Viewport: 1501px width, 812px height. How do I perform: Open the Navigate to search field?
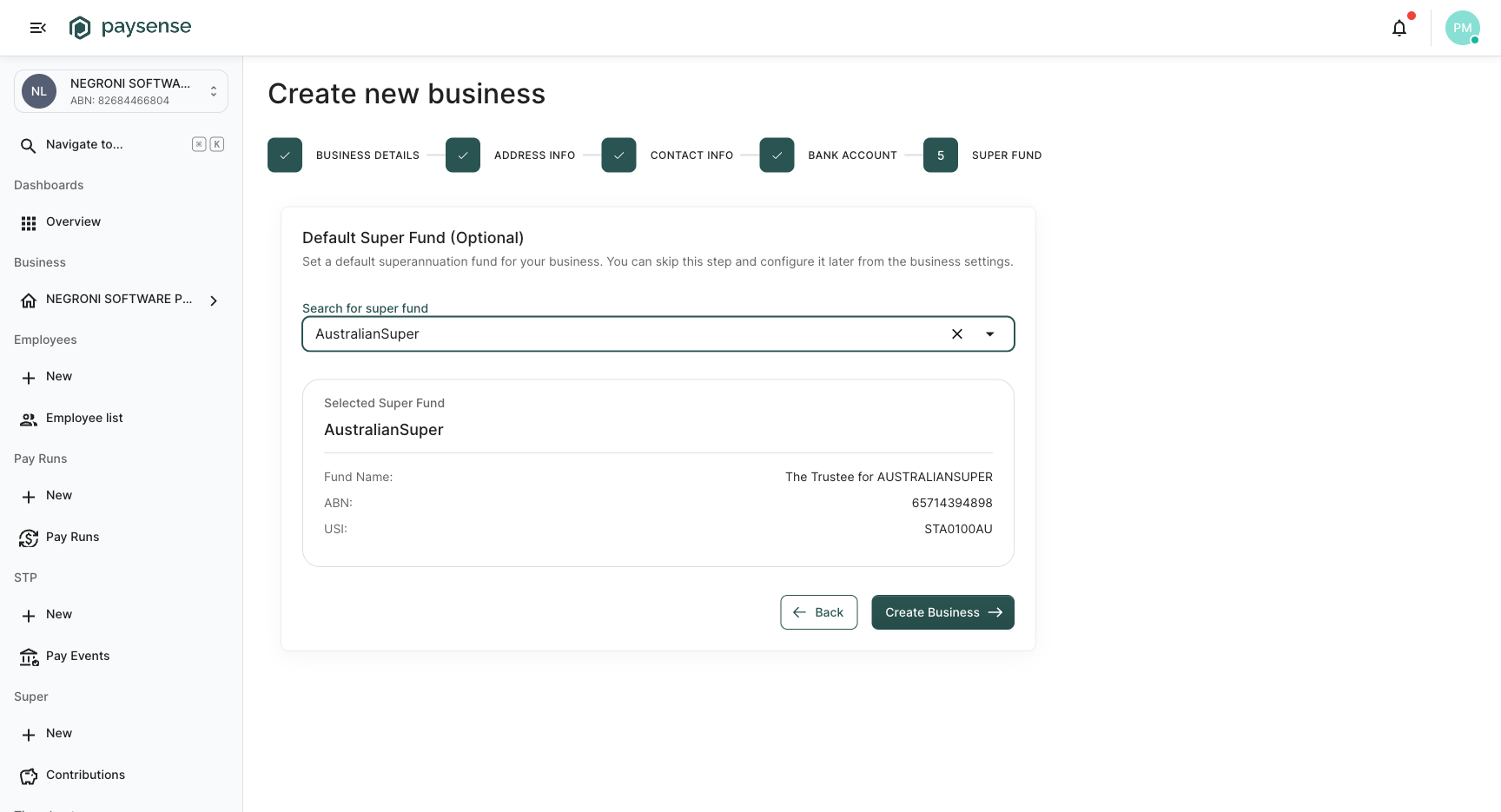point(121,145)
